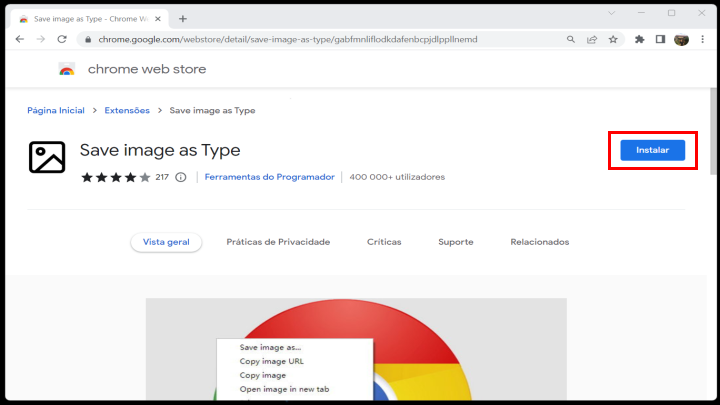The image size is (720, 405).
Task: Minimize the Chrome window
Action: (x=641, y=13)
